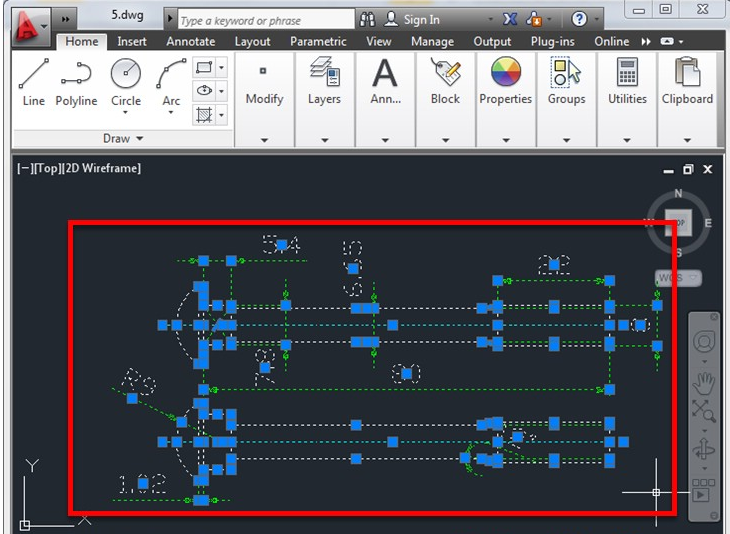Expand the Properties panel dropdown
This screenshot has height=534, width=730.
coord(506,140)
